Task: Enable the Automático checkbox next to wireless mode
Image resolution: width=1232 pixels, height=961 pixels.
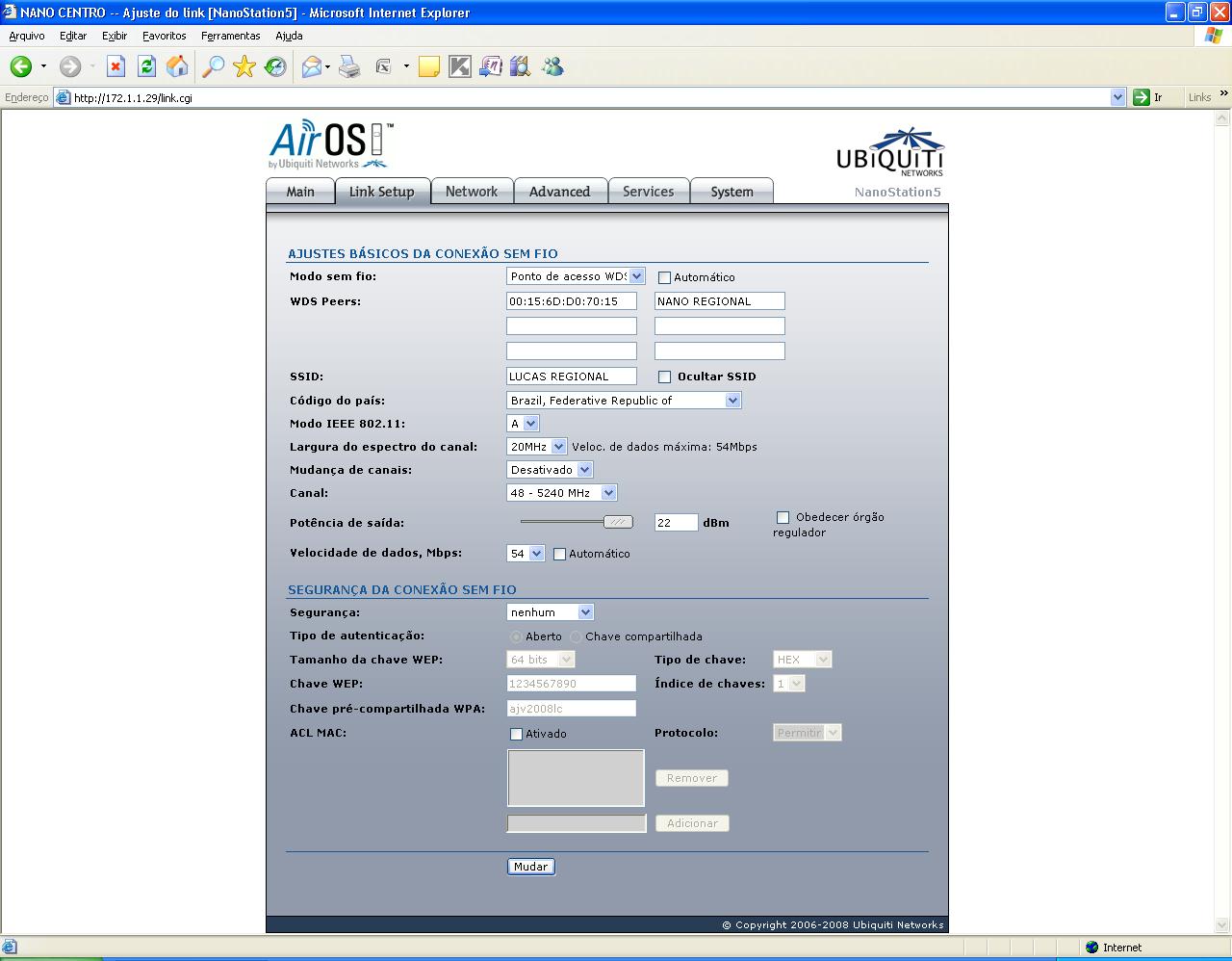Action: (664, 277)
